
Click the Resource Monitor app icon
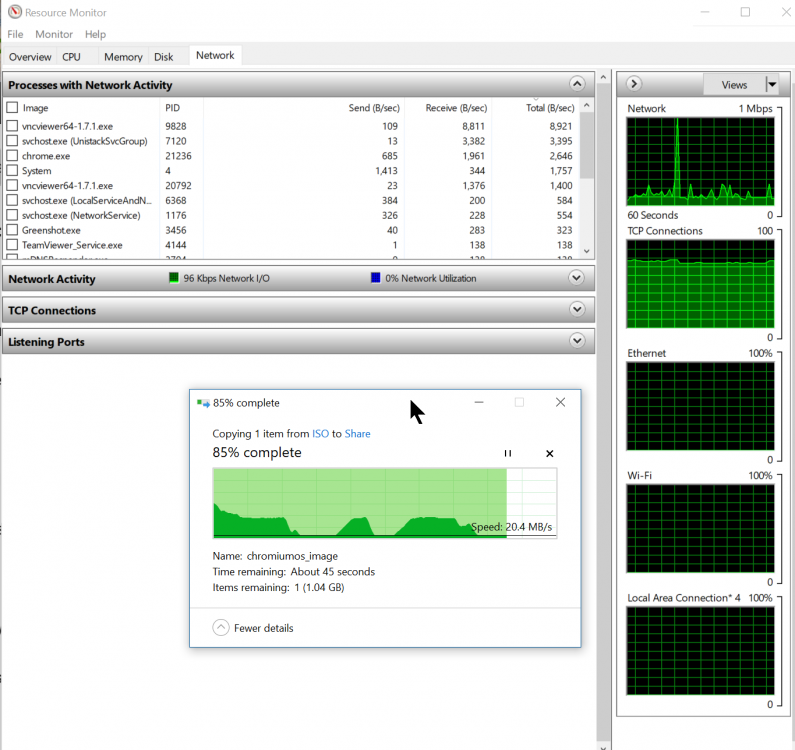15,12
